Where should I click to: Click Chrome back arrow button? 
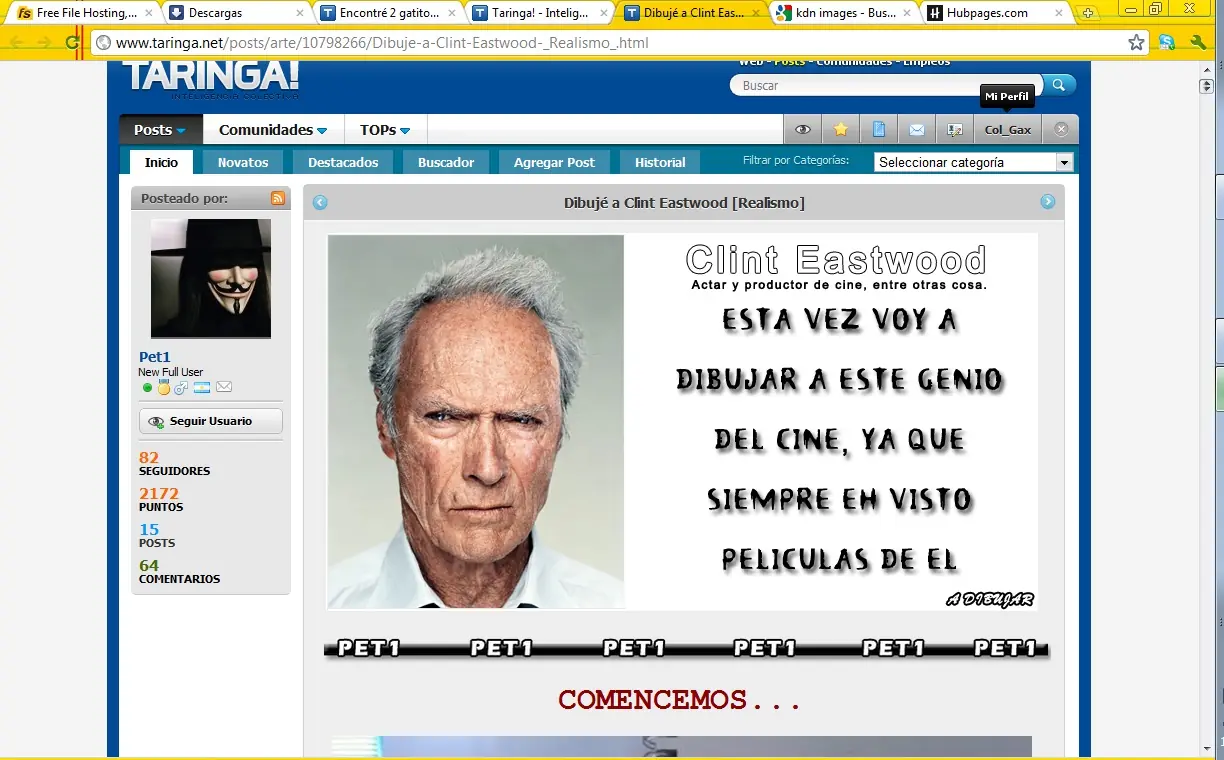pyautogui.click(x=17, y=43)
